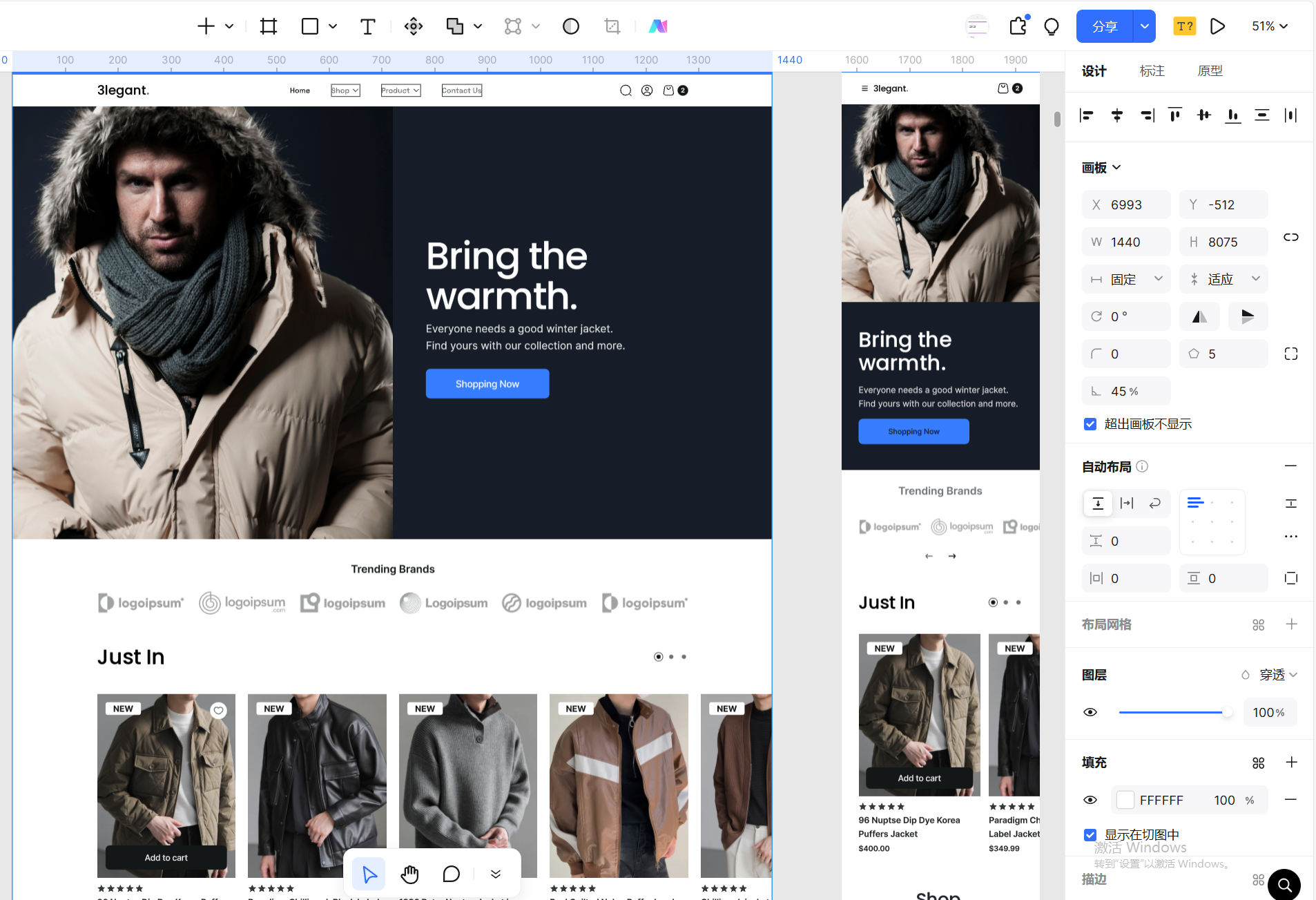
Task: Open the comments bubble in top bar
Action: 1052,26
